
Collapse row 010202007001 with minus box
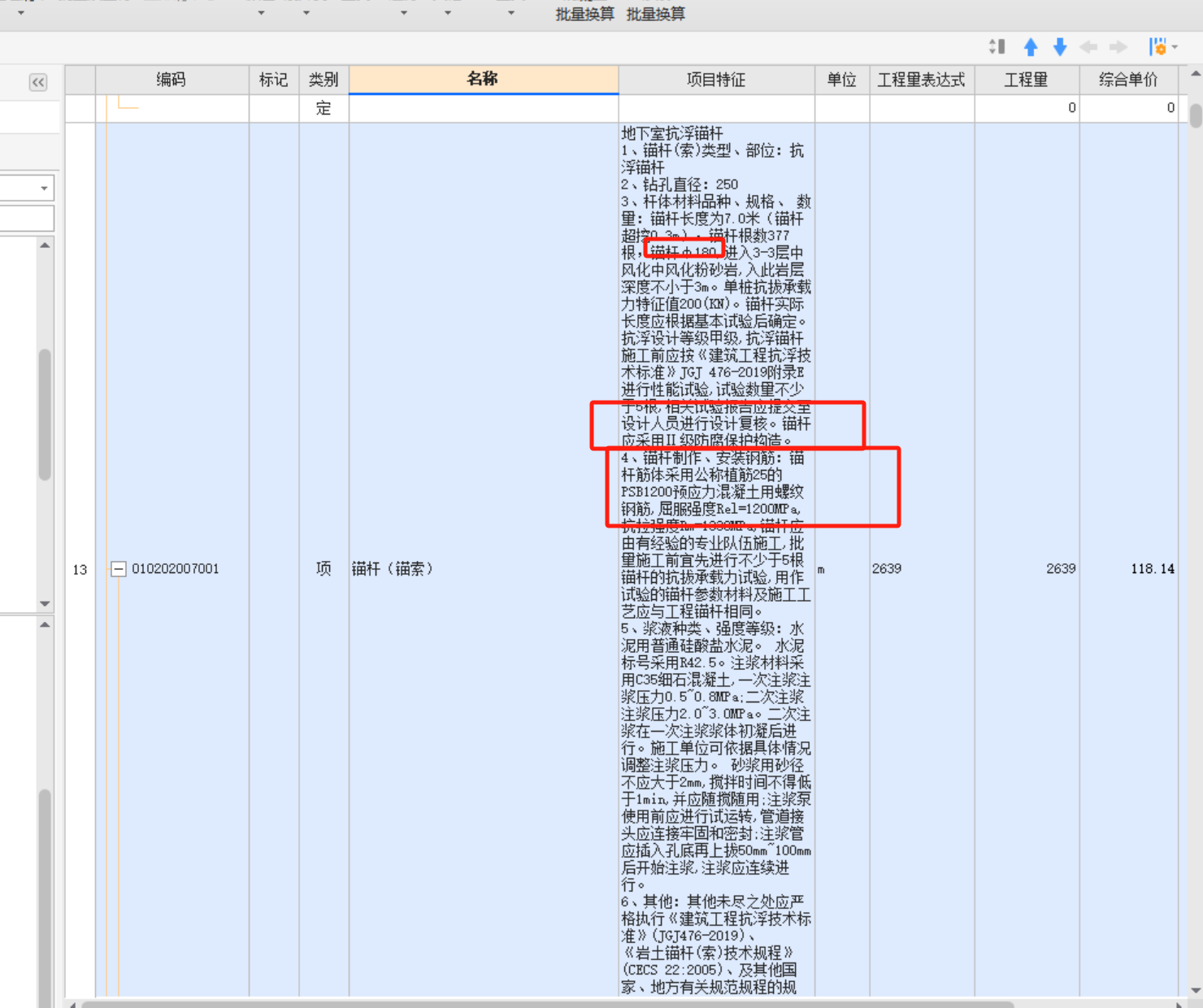[x=119, y=569]
